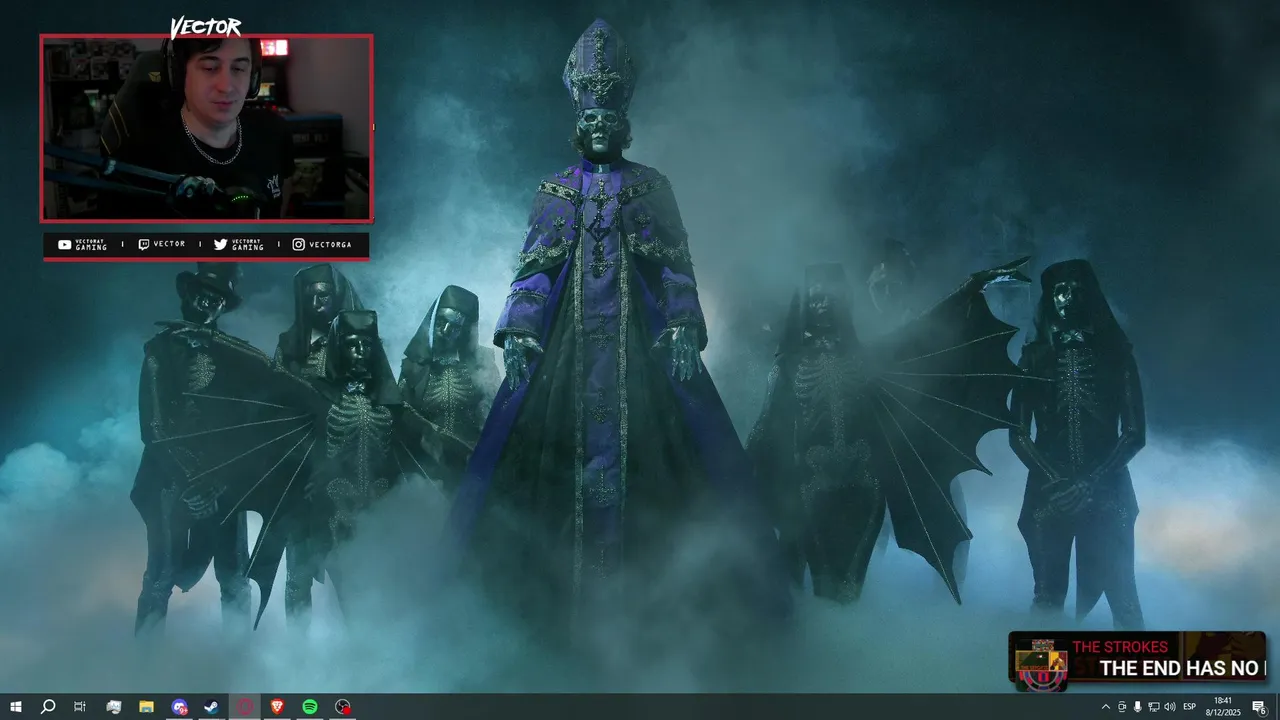The image size is (1280, 720).
Task: Click the Twitter bird in the social bar
Action: tap(220, 245)
